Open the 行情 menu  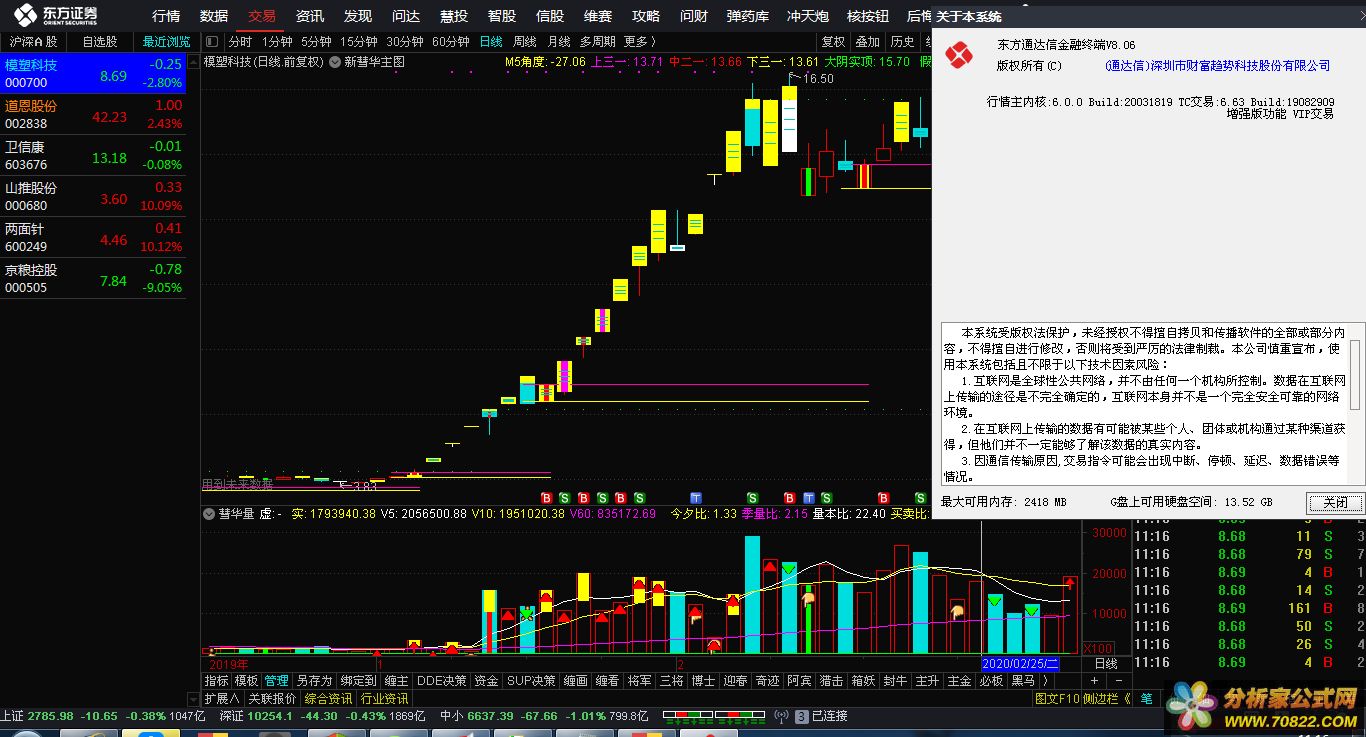[x=166, y=15]
